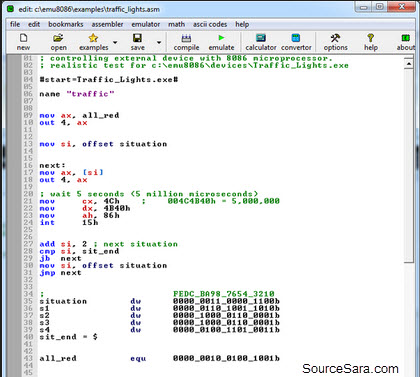Open the math menu

pyautogui.click(x=176, y=24)
